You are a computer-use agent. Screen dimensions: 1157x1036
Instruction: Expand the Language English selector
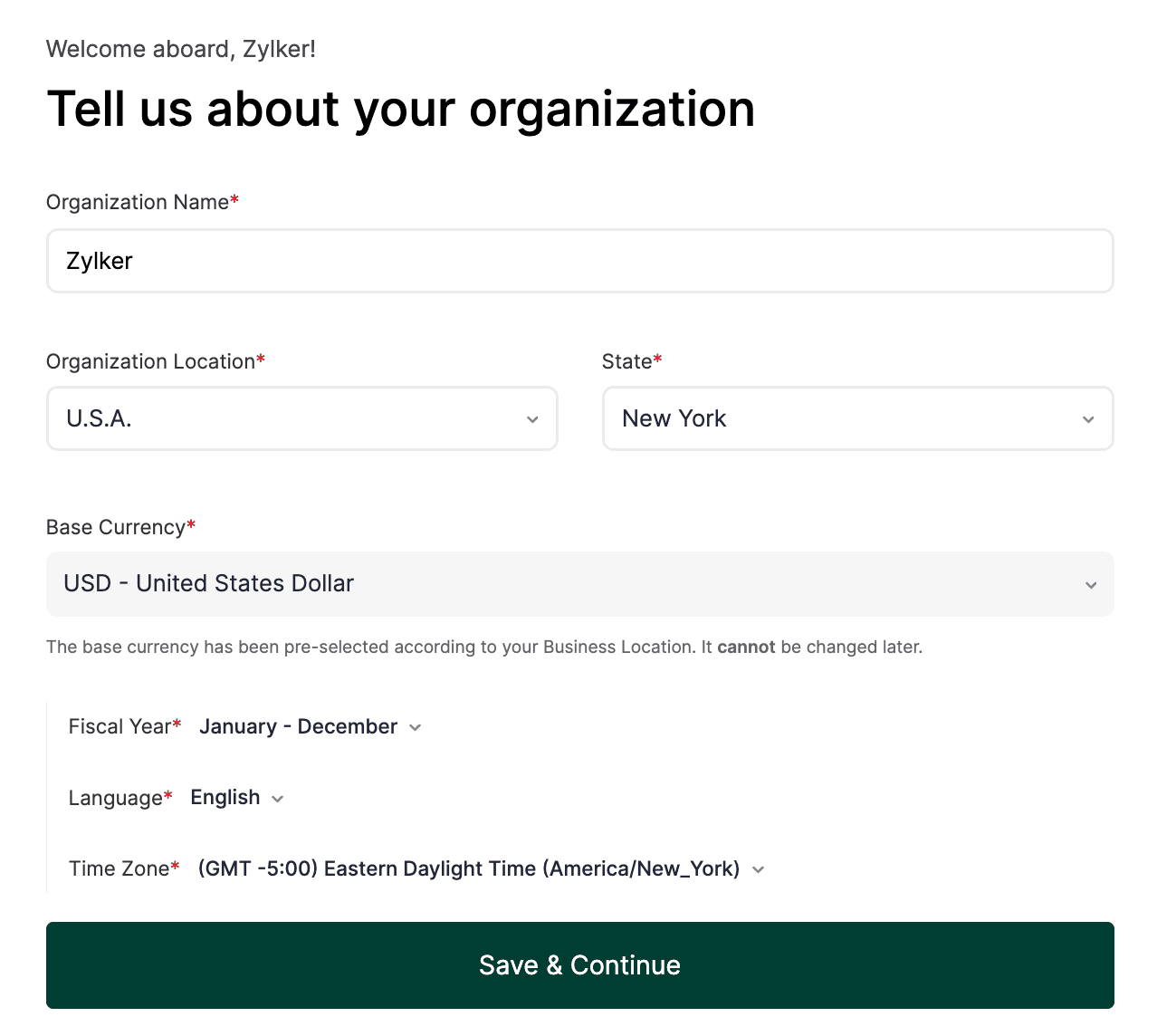point(237,798)
